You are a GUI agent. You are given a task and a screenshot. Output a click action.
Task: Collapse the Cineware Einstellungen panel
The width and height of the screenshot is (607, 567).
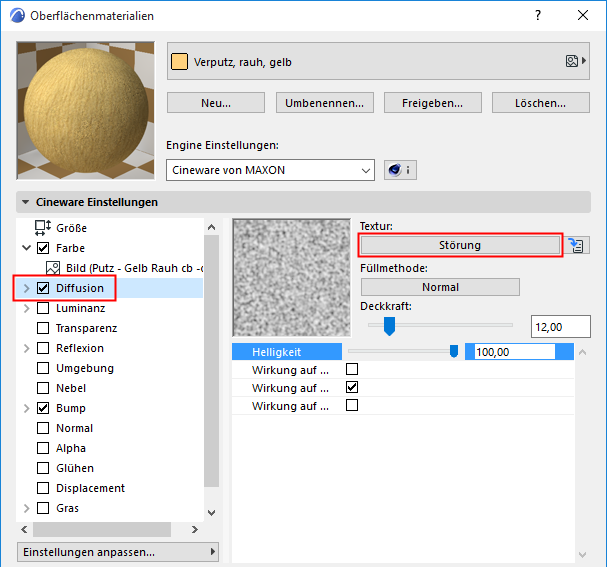26,202
